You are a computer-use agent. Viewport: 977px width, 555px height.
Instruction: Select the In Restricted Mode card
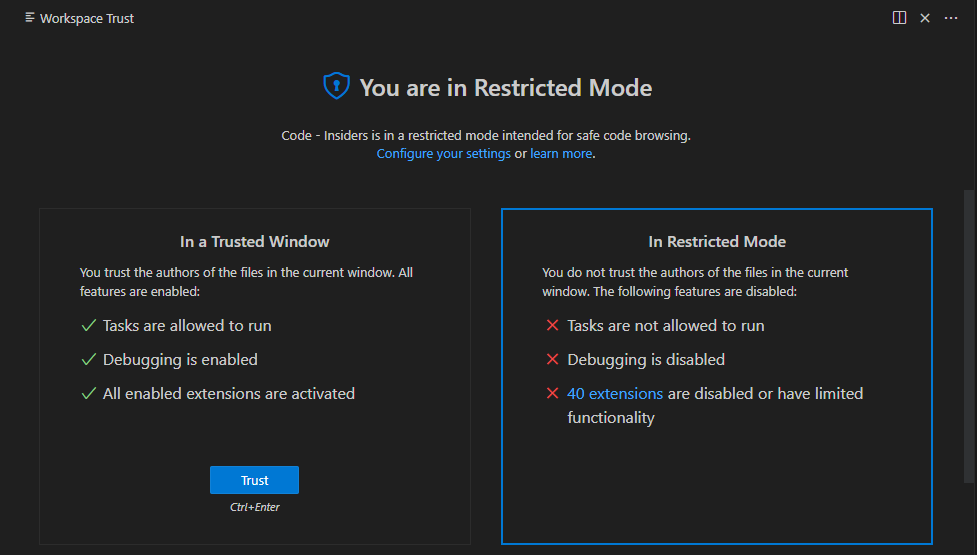716,480
